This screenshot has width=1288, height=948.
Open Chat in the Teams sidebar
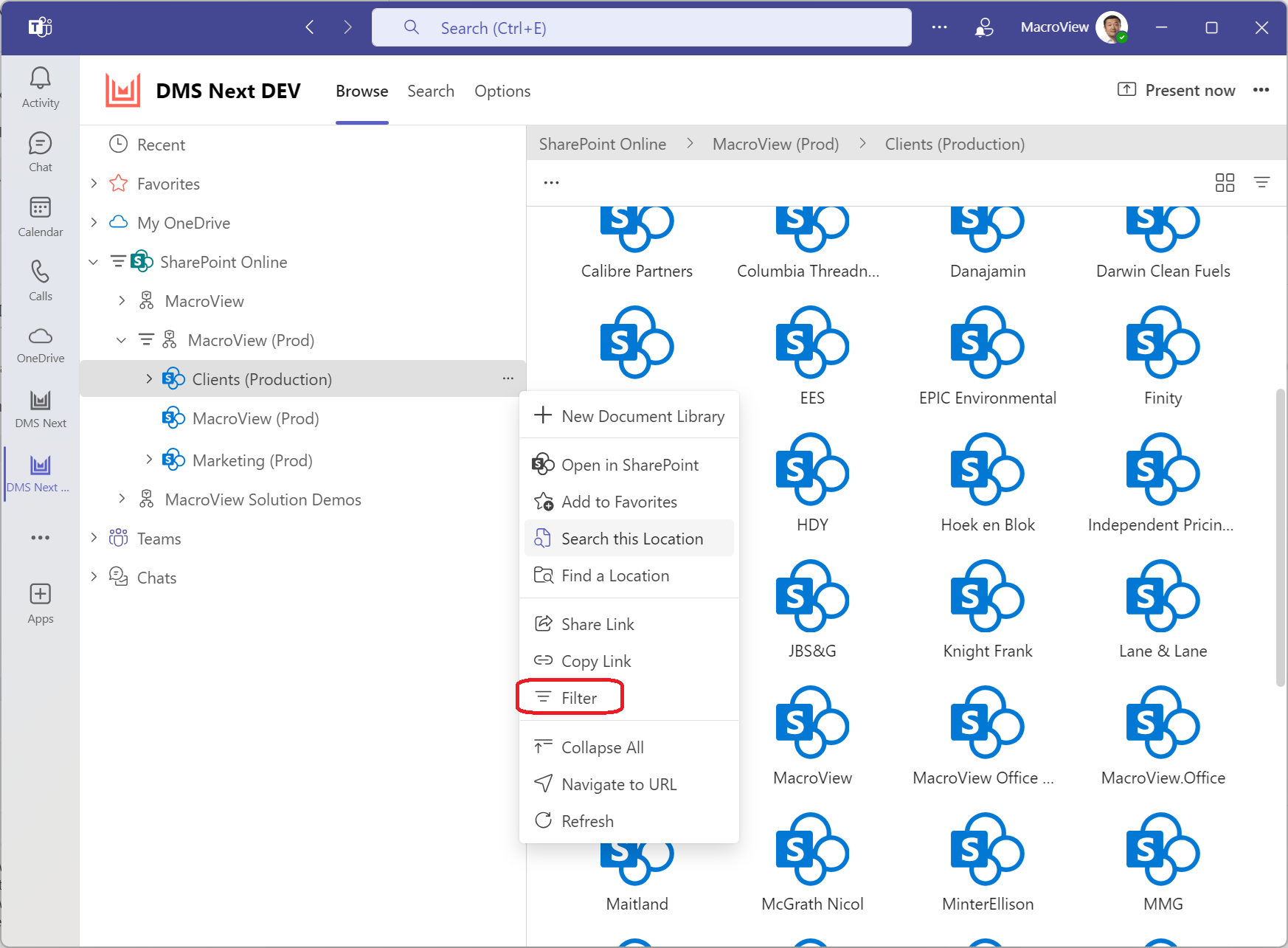(x=41, y=152)
